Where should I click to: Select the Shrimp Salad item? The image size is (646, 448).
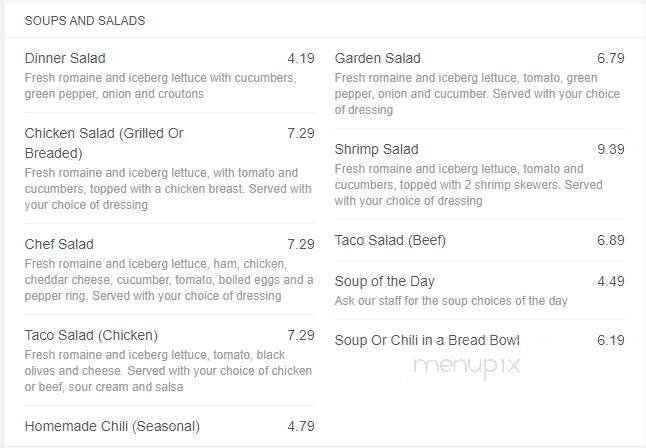[x=376, y=149]
